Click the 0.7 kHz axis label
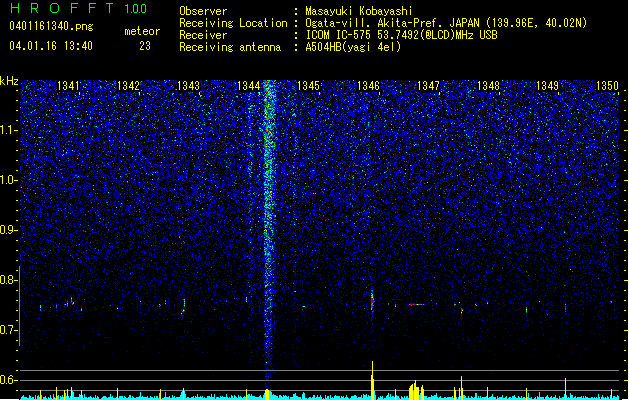This screenshot has width=629, height=400. tap(9, 330)
